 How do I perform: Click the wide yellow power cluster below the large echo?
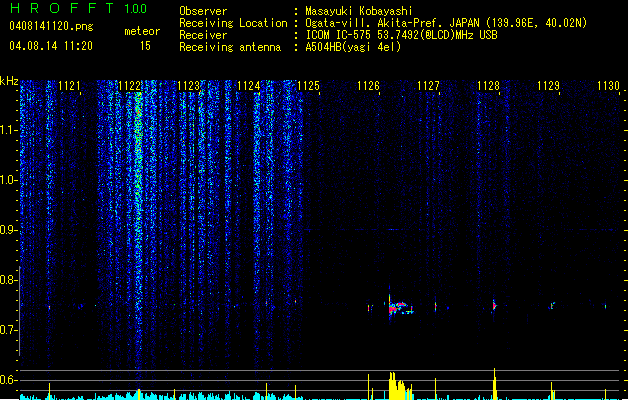click(x=400, y=386)
